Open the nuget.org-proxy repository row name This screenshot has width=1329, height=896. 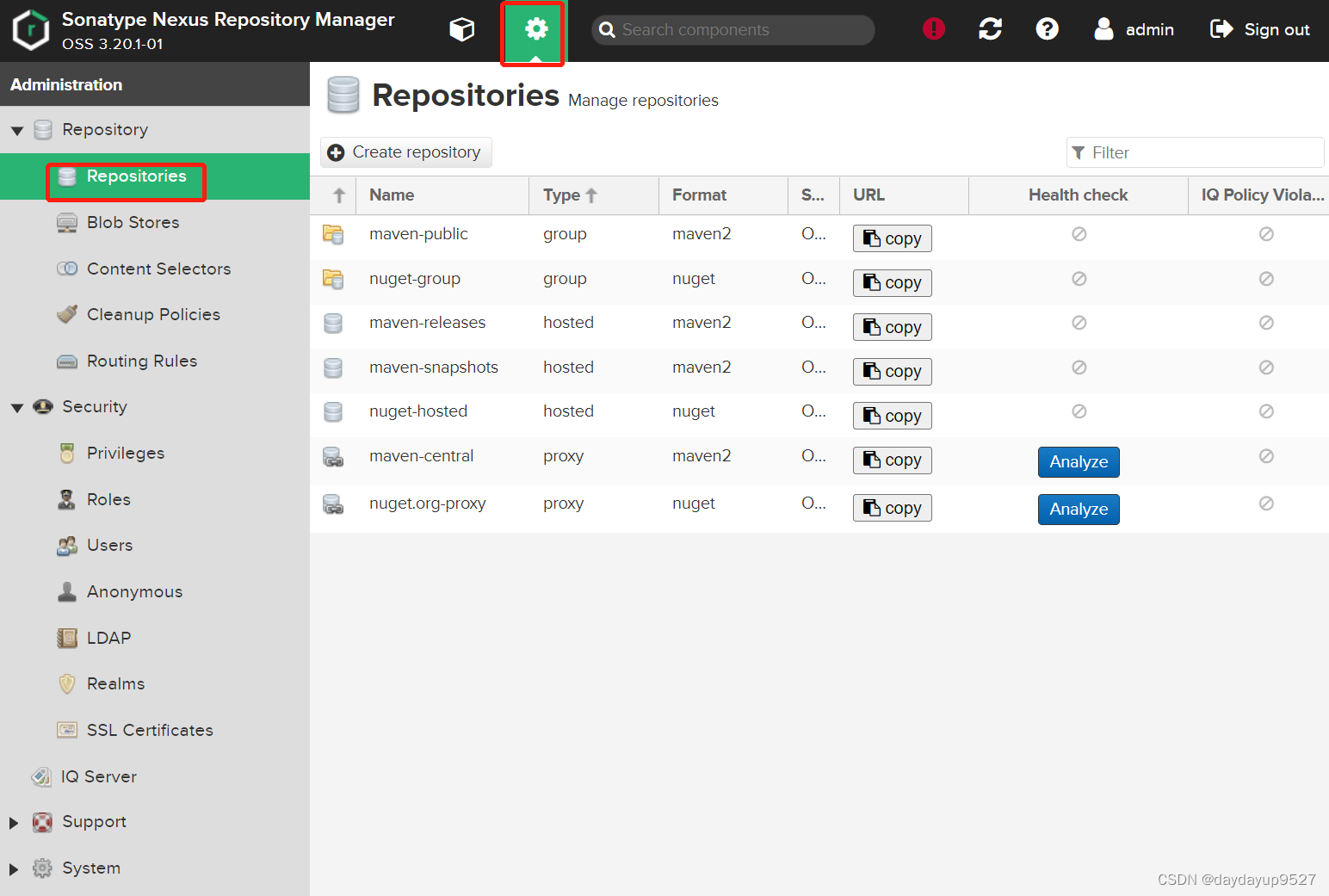(x=428, y=504)
